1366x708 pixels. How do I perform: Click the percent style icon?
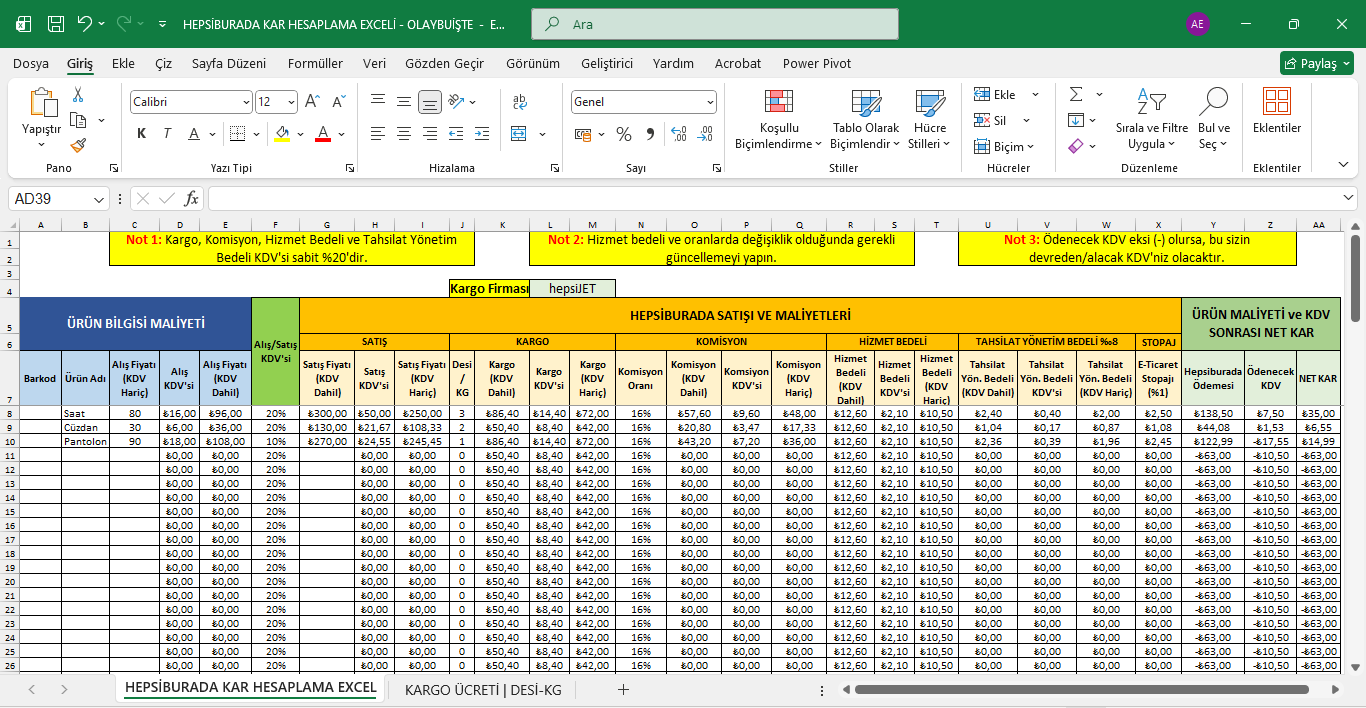[x=624, y=134]
